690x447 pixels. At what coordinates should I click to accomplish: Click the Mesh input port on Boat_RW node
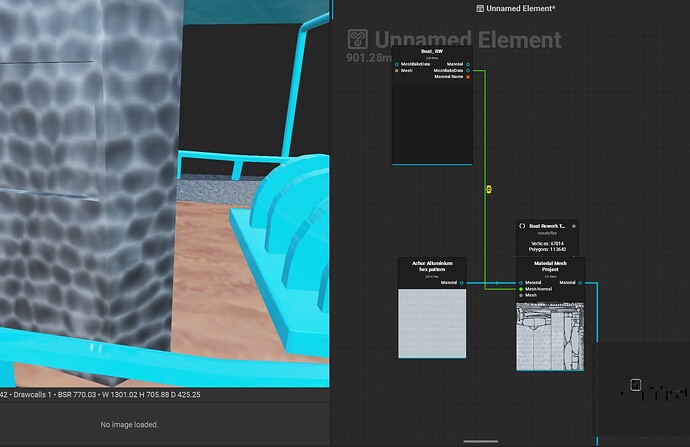[x=397, y=71]
